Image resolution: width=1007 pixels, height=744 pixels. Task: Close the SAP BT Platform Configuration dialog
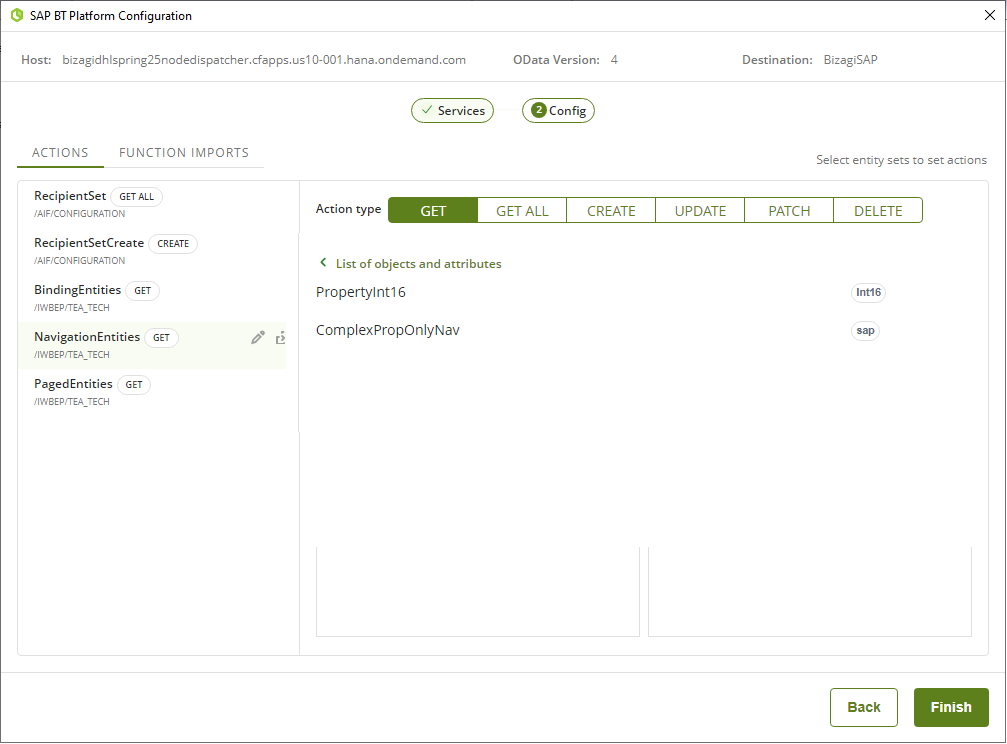point(990,15)
